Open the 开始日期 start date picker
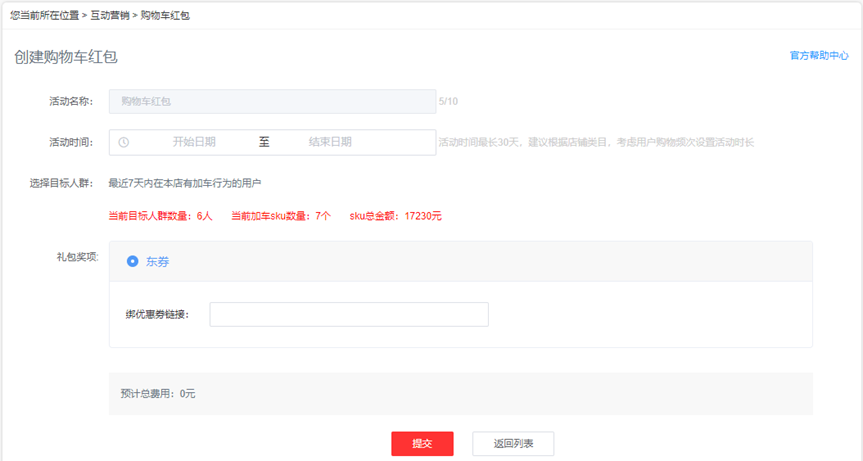 pyautogui.click(x=194, y=142)
